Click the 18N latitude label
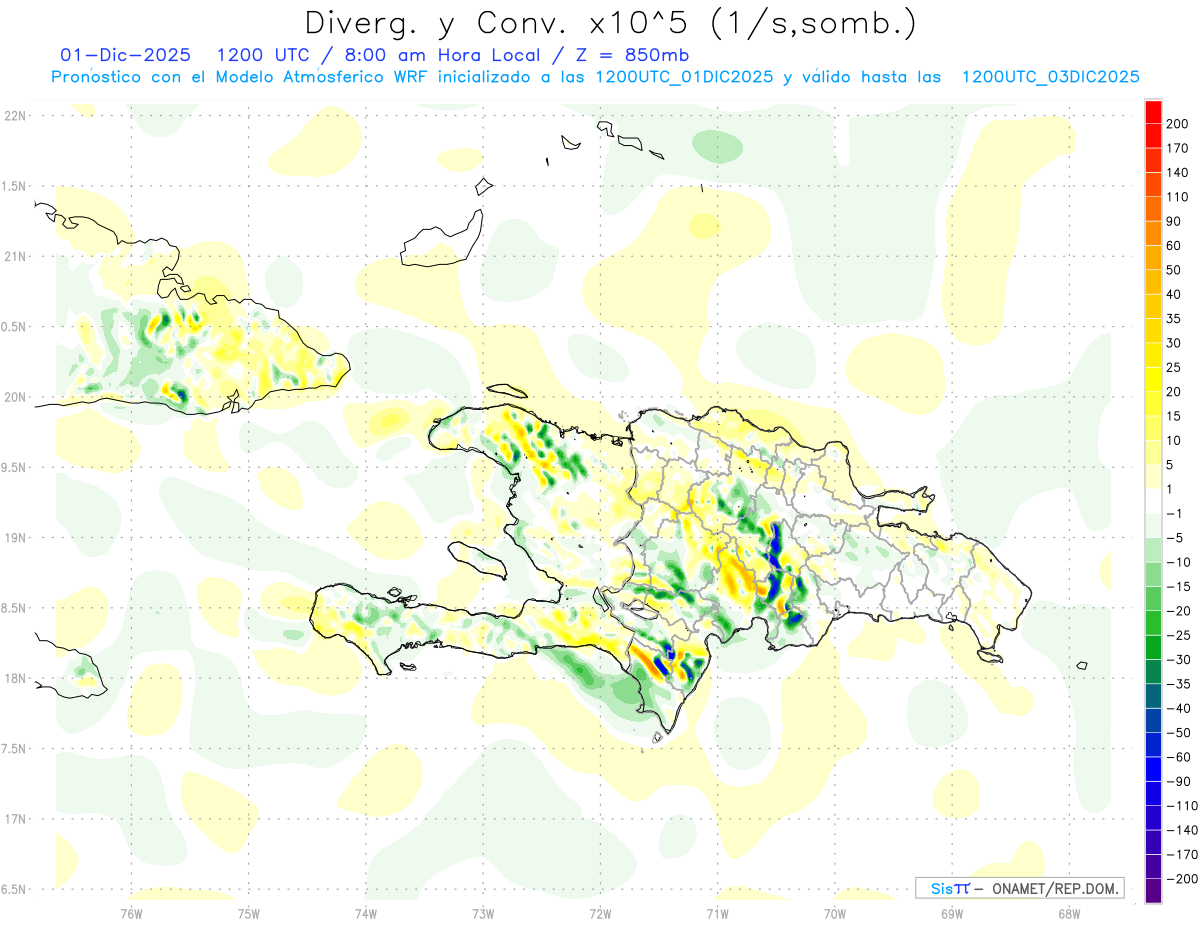The width and height of the screenshot is (1200, 927). click(15, 678)
